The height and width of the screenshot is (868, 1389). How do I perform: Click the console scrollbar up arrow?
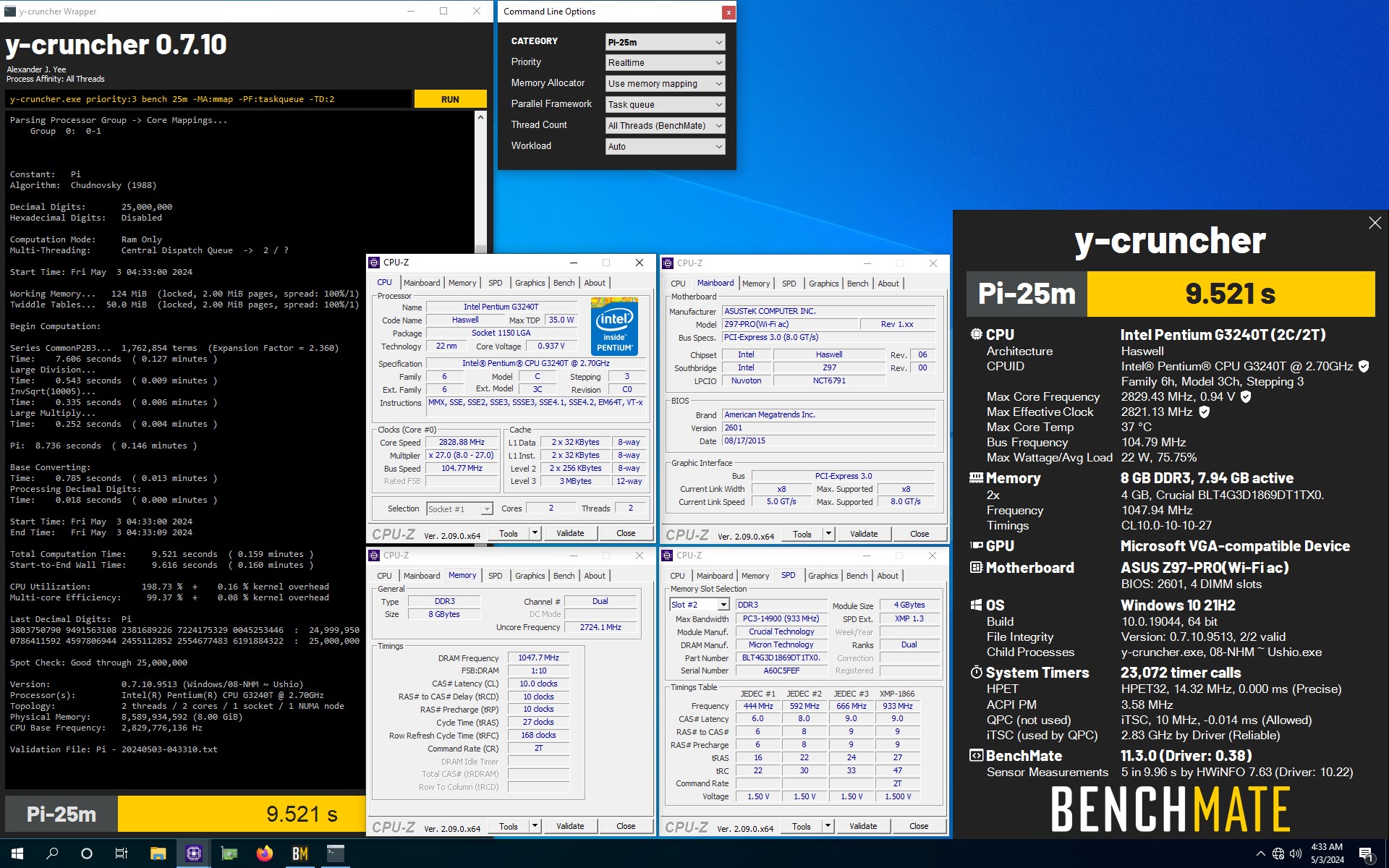click(x=480, y=117)
